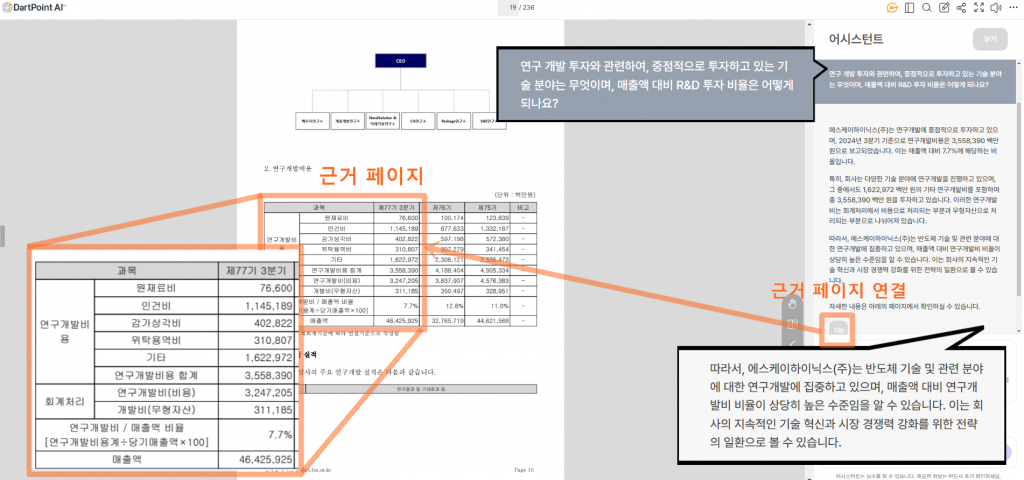Image resolution: width=1024 pixels, height=480 pixels.
Task: Click the cell value 44,621,568
Action: tap(492, 321)
